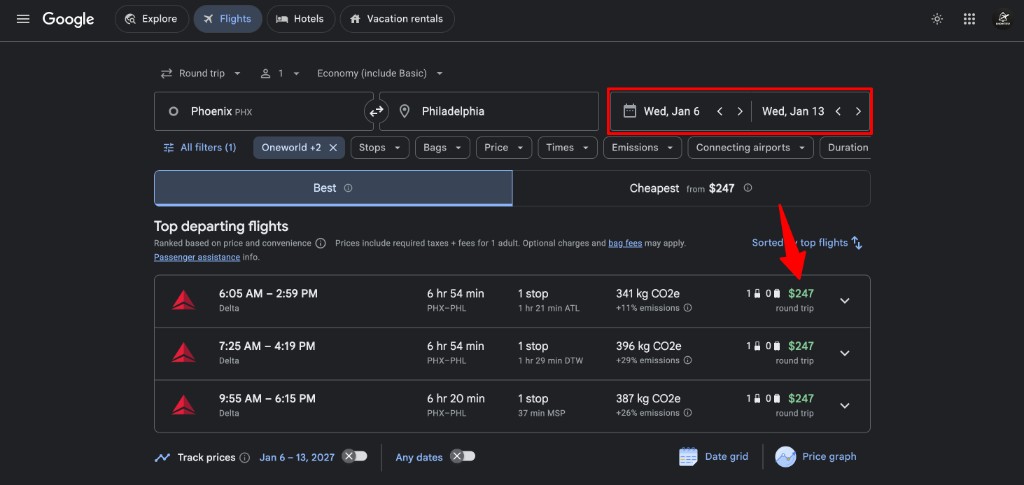Click the 37 min MSP layover text
1024x485 pixels.
541,413
